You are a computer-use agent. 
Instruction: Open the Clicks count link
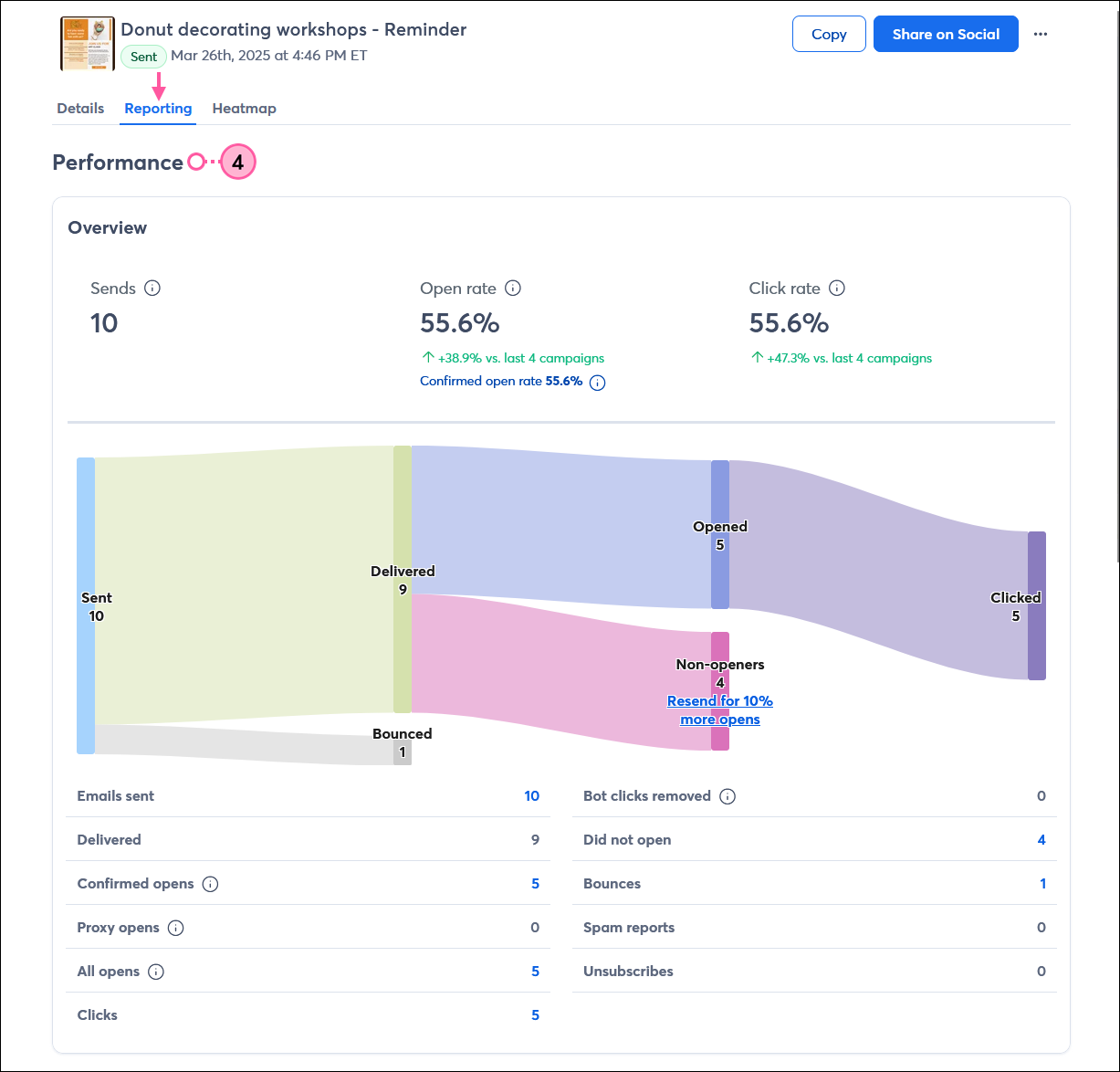pyautogui.click(x=536, y=1014)
